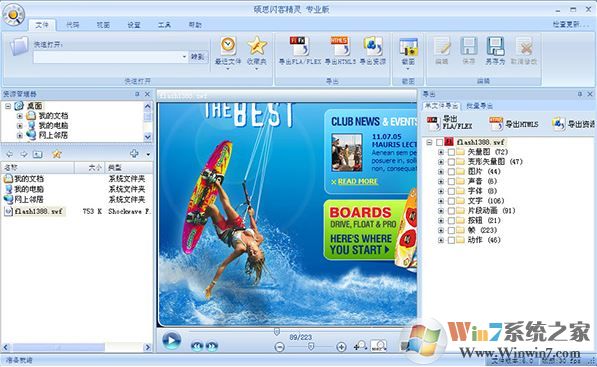This screenshot has height=367, width=597.
Task: Collapse the flash1388.swf root node
Action: coord(429,142)
